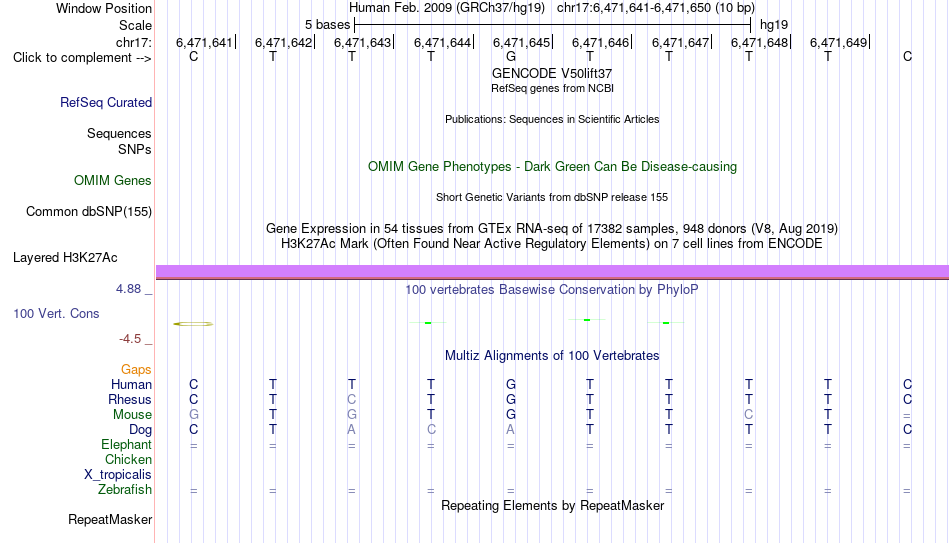This screenshot has height=543, width=950.
Task: Click the Scale label
Action: (135, 25)
